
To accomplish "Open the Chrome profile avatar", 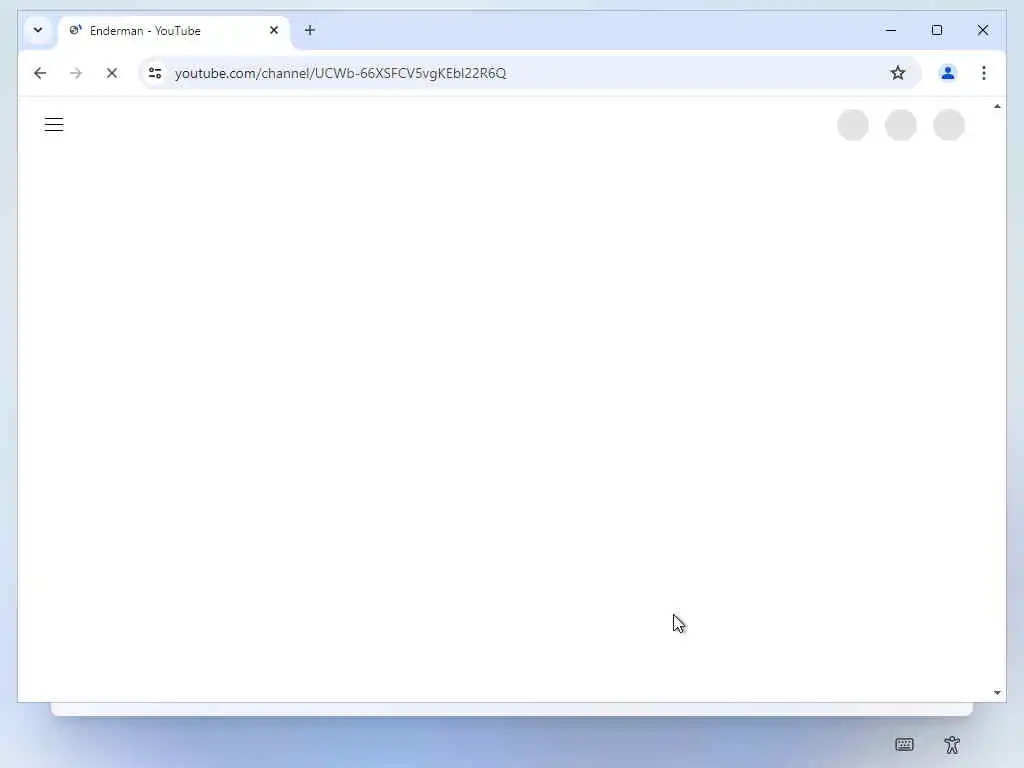I will (x=948, y=73).
